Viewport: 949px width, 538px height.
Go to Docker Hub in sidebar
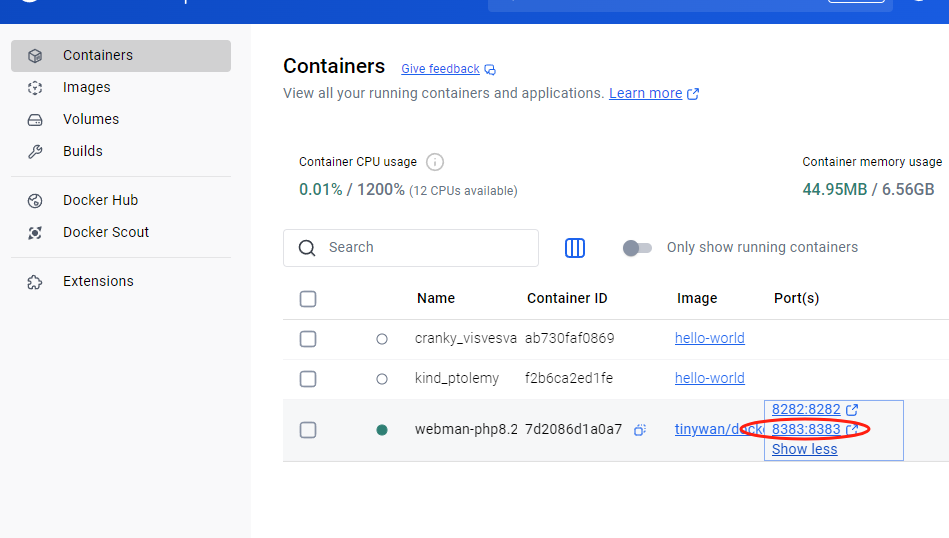tap(120, 200)
